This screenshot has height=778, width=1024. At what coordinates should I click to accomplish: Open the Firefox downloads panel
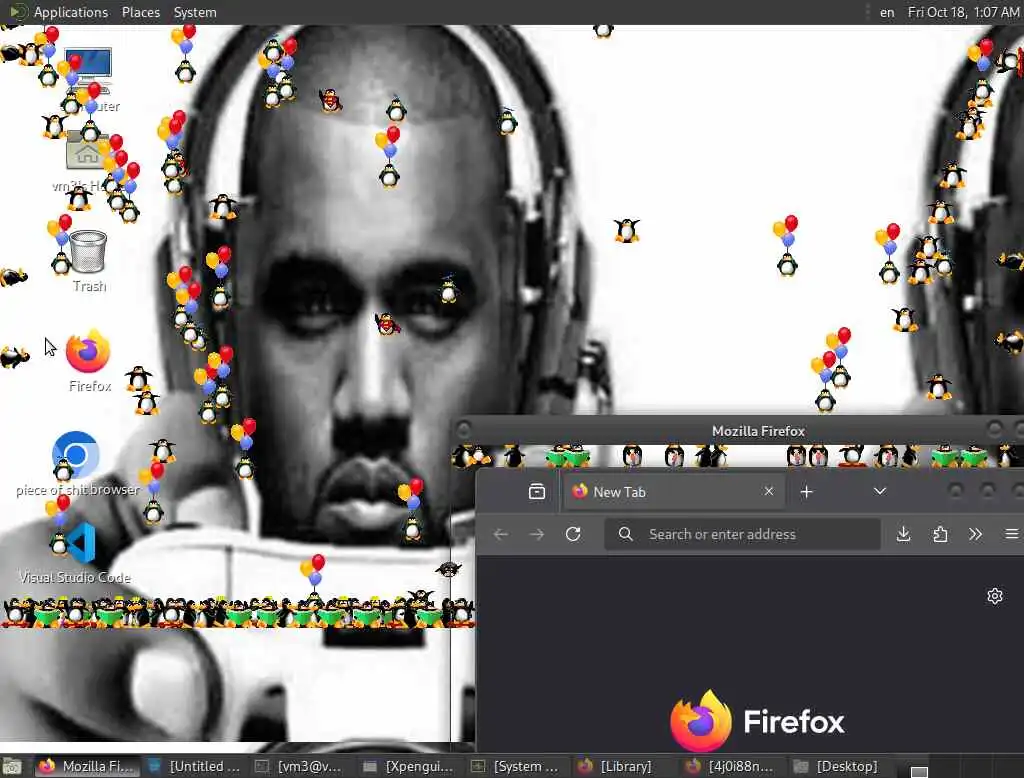click(x=903, y=534)
